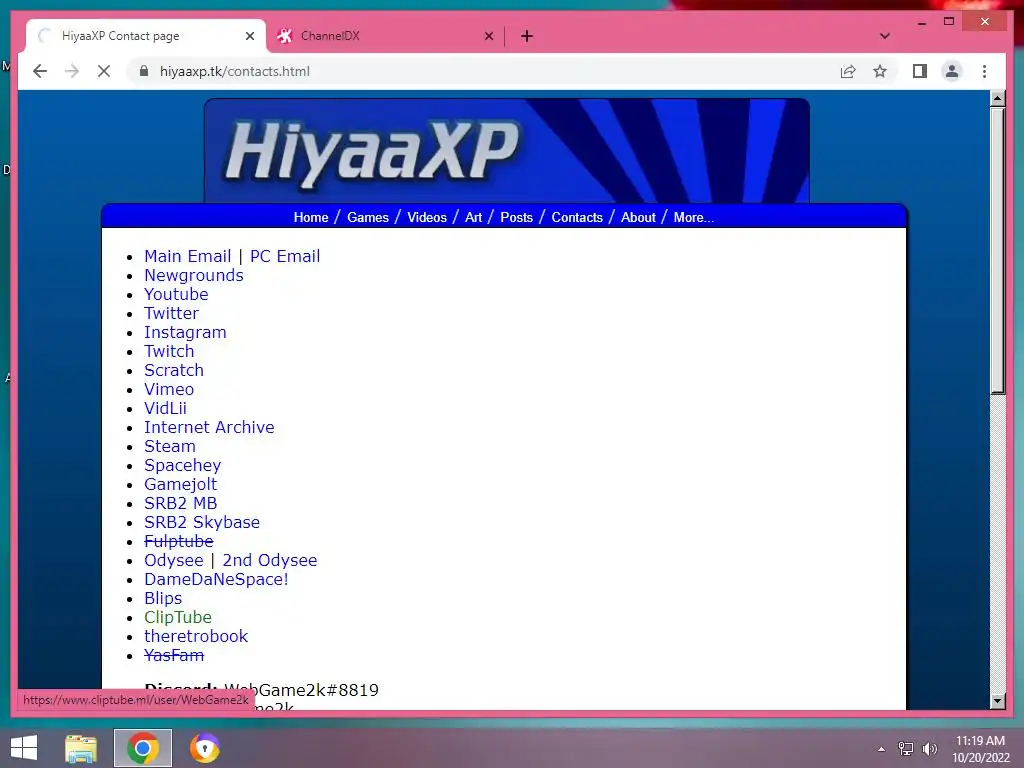1024x768 pixels.
Task: Close the HiyaaXP Contact page tab
Action: pos(249,36)
